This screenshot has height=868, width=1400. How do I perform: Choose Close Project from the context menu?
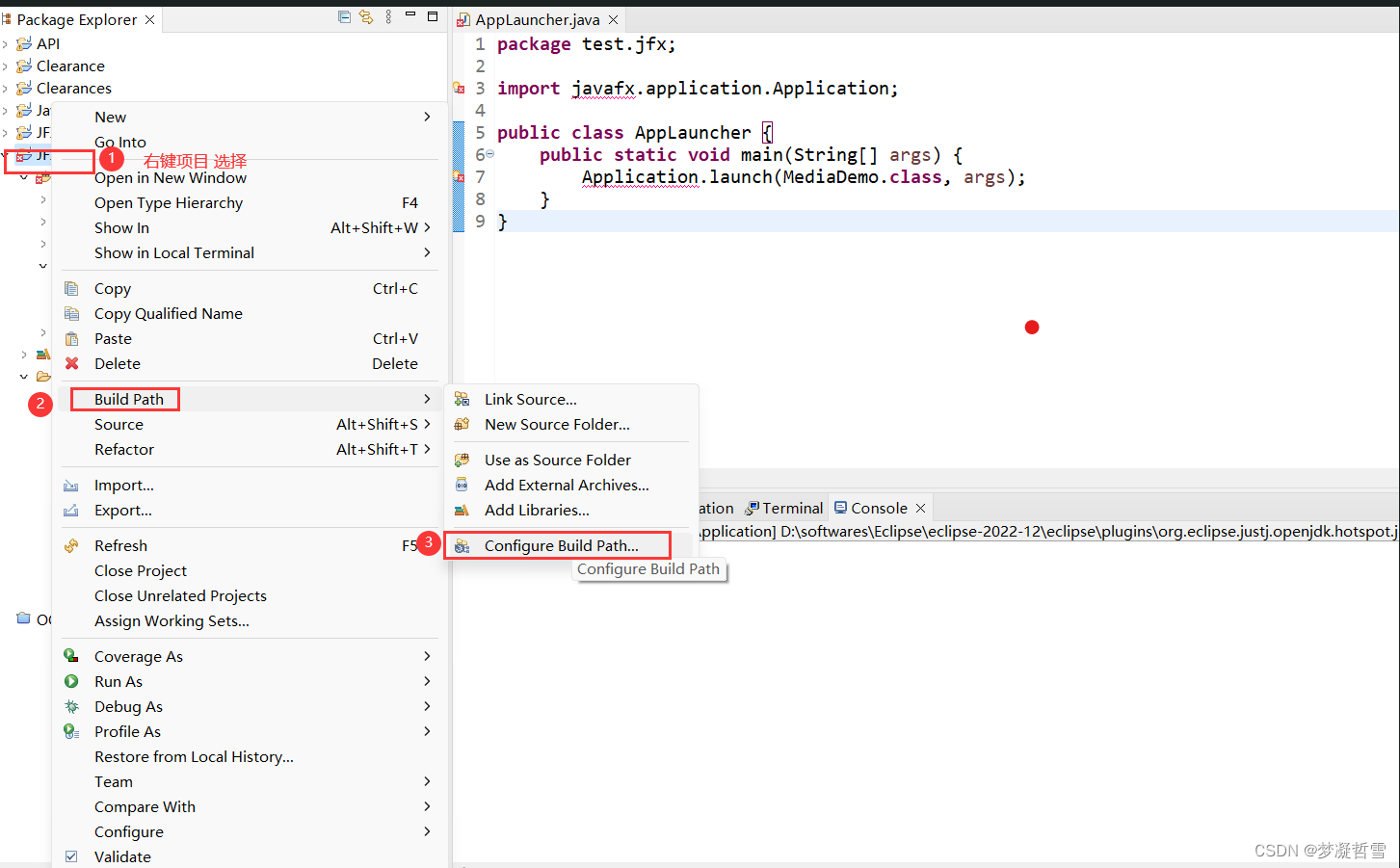point(141,571)
